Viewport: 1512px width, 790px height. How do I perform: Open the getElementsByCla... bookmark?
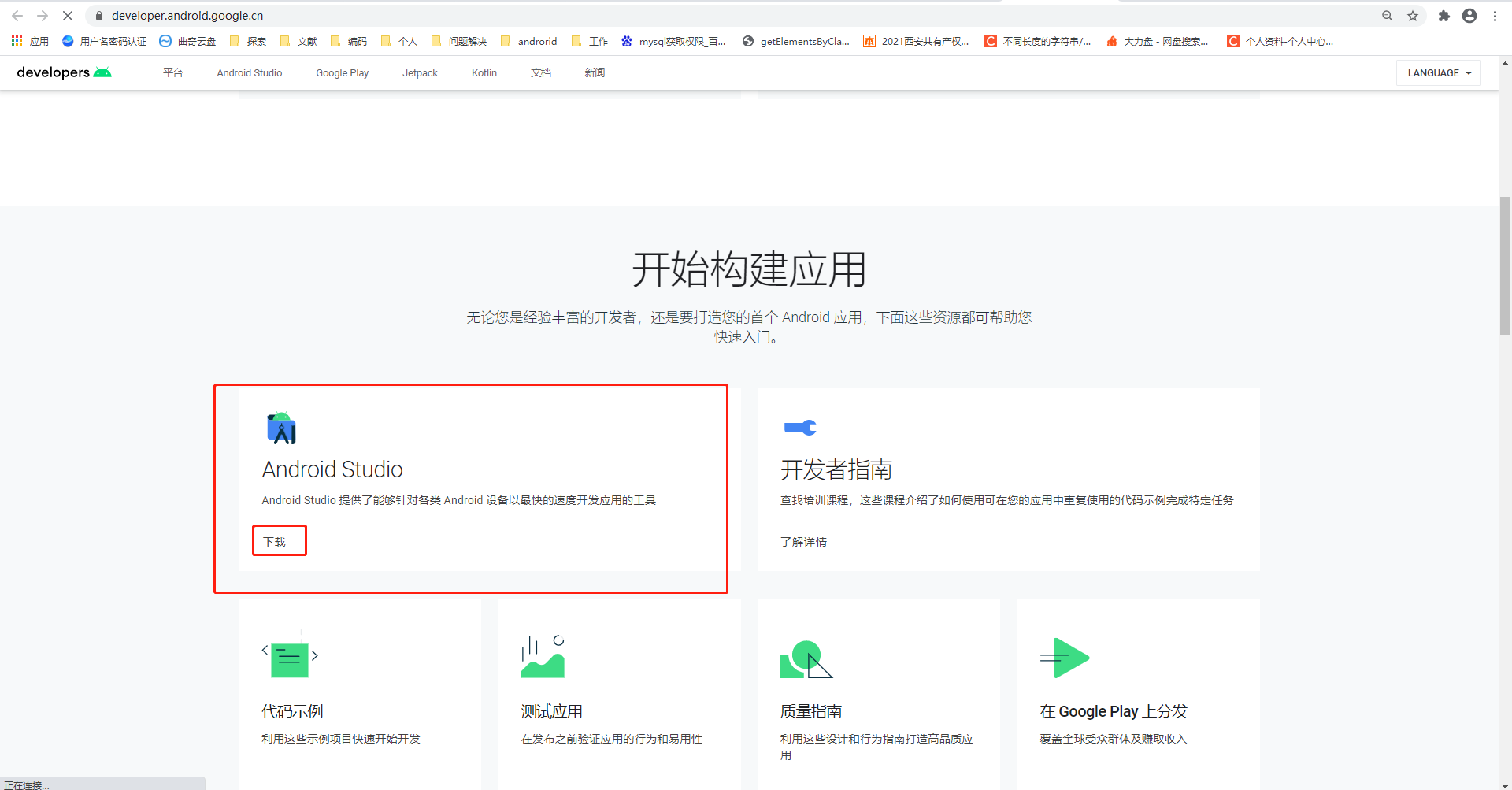[796, 41]
